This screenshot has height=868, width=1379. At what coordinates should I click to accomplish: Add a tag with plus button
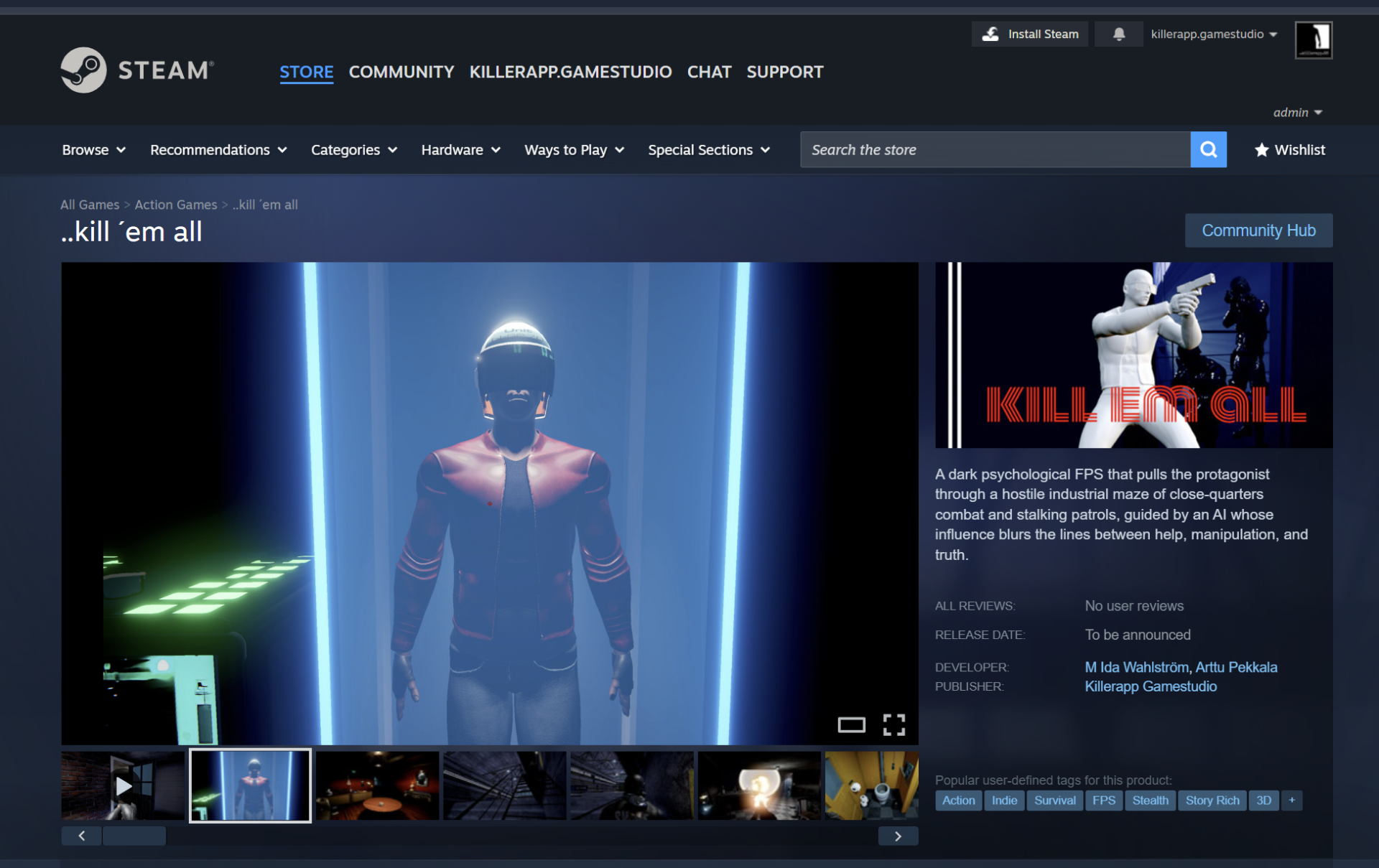pos(1291,800)
